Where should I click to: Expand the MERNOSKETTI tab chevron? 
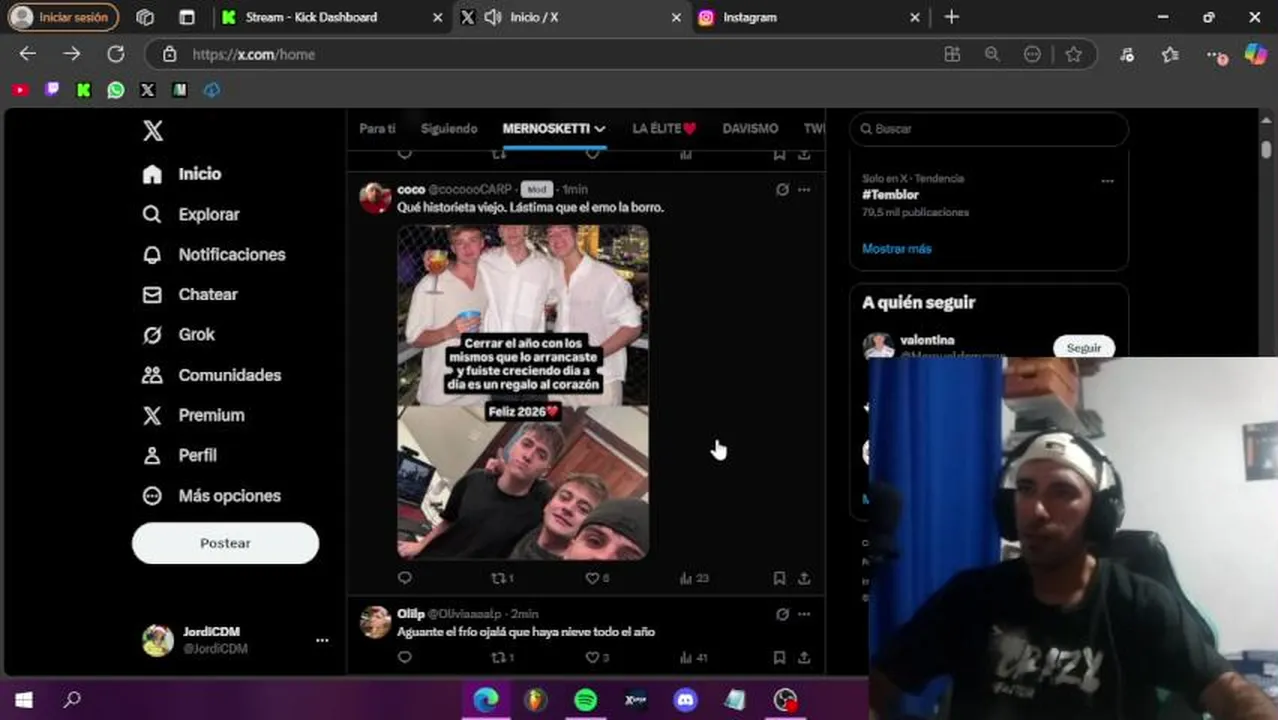600,129
